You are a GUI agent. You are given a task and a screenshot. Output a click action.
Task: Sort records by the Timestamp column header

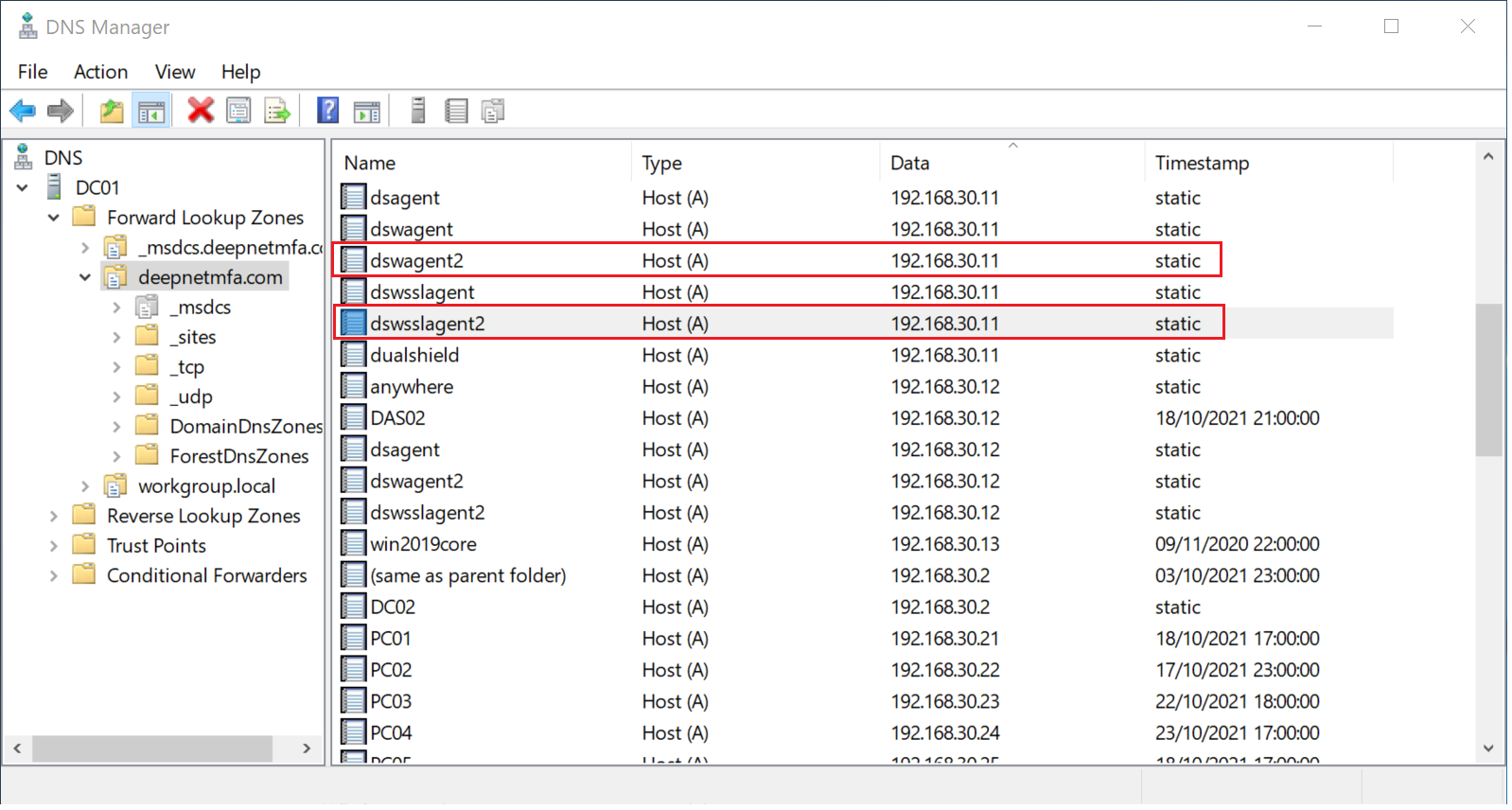[x=1202, y=164]
